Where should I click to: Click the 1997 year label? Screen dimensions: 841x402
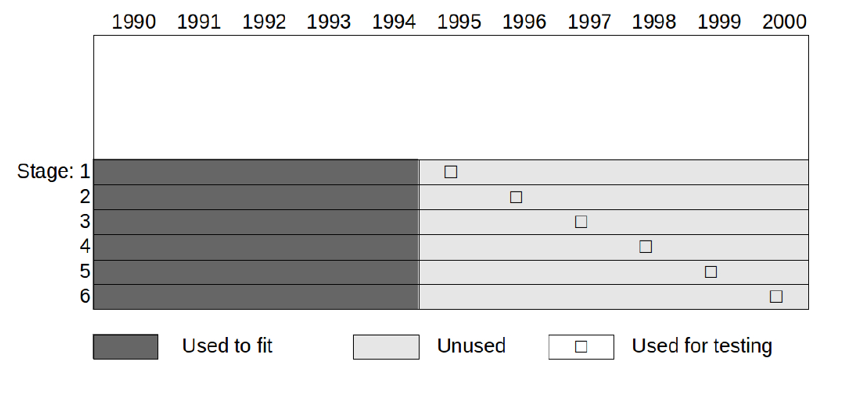[589, 22]
